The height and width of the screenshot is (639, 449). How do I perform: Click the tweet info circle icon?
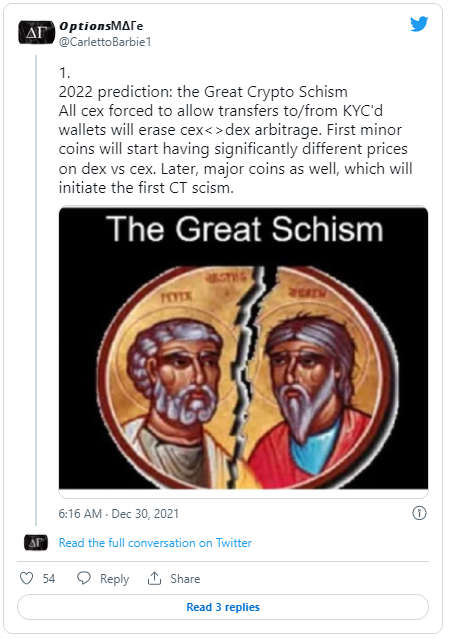point(419,513)
